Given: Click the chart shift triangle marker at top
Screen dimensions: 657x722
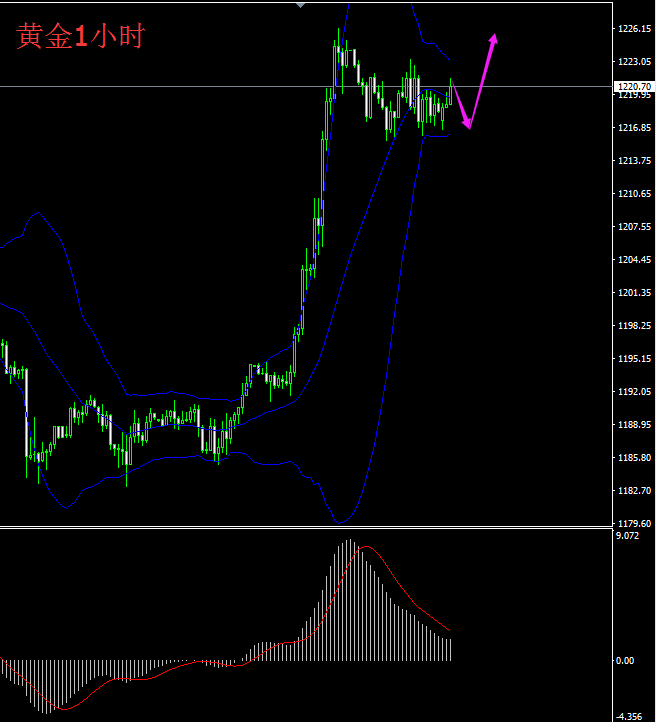Looking at the screenshot, I should (x=300, y=5).
